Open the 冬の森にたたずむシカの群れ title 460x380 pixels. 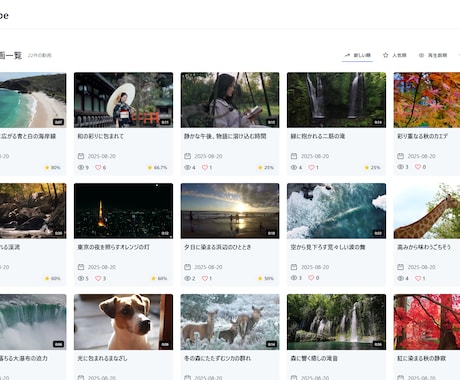[218, 358]
